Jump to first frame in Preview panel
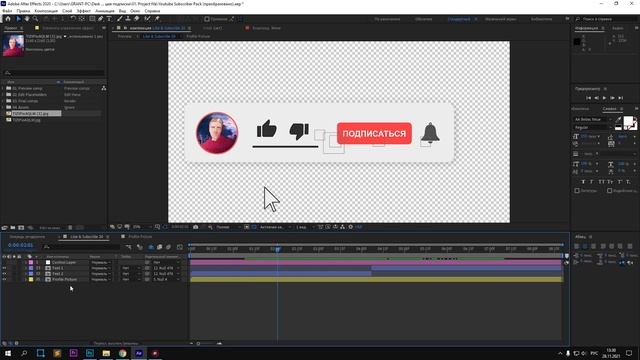The height and width of the screenshot is (360, 640). [588, 98]
